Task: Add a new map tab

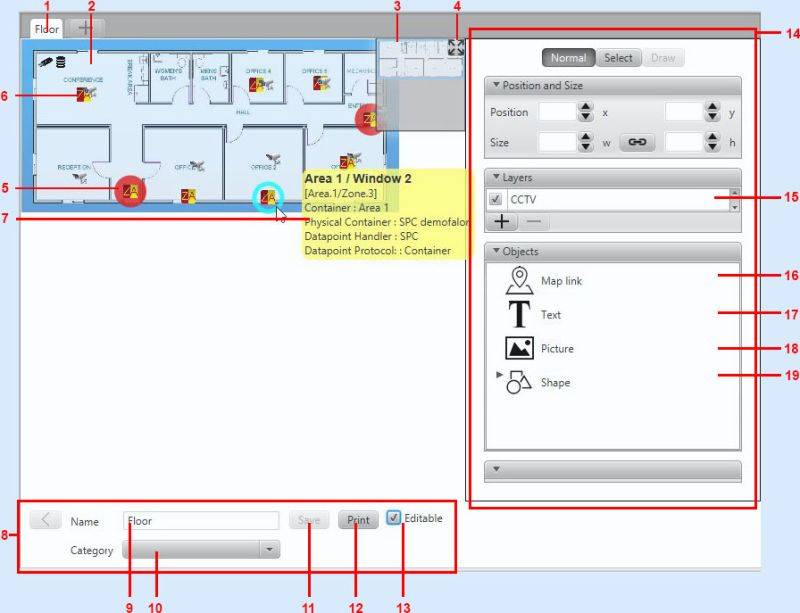Action: pyautogui.click(x=89, y=28)
